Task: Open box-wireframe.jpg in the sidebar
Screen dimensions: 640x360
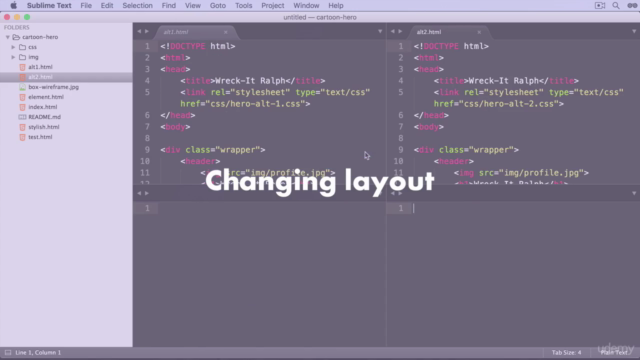Action: click(53, 87)
